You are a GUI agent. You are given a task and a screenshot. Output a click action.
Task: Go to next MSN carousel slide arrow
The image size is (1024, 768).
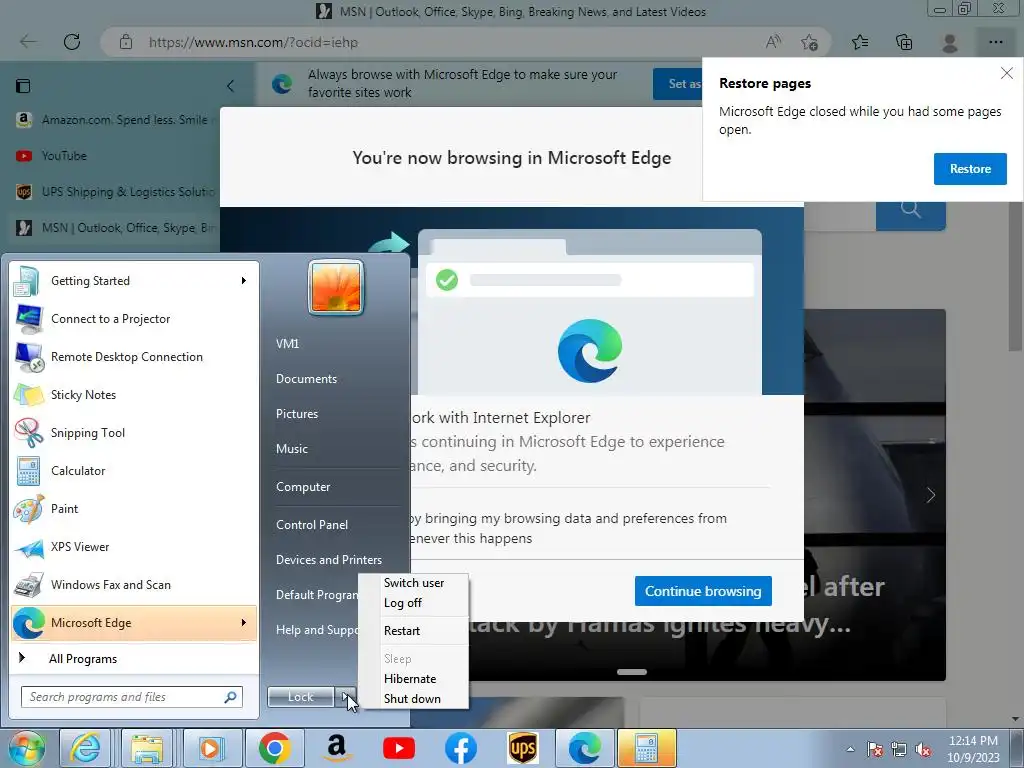point(931,495)
